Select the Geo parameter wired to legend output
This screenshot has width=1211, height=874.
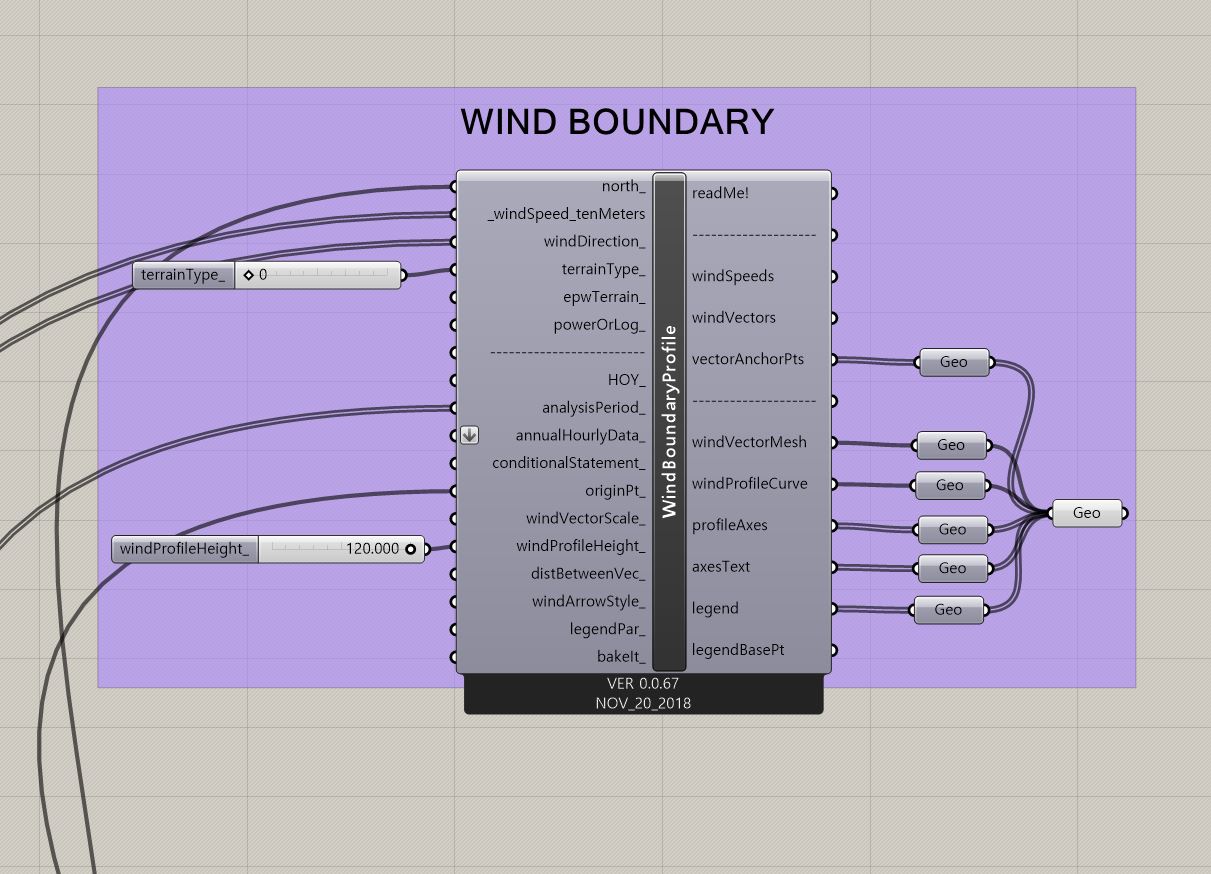[948, 609]
